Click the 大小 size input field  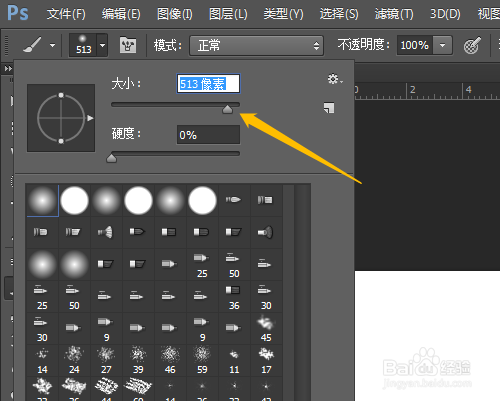tap(208, 84)
